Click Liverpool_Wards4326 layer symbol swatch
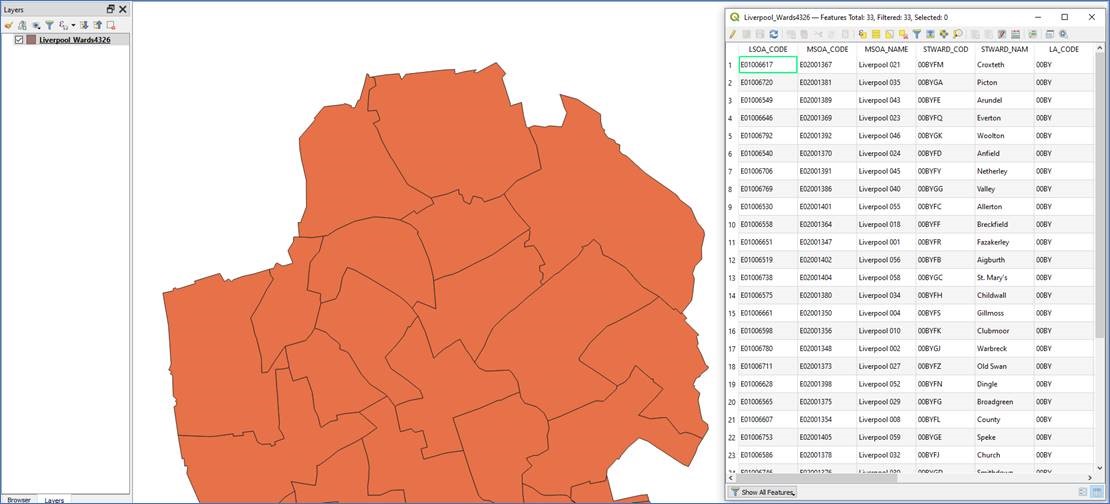The height and width of the screenshot is (504, 1110). point(31,40)
